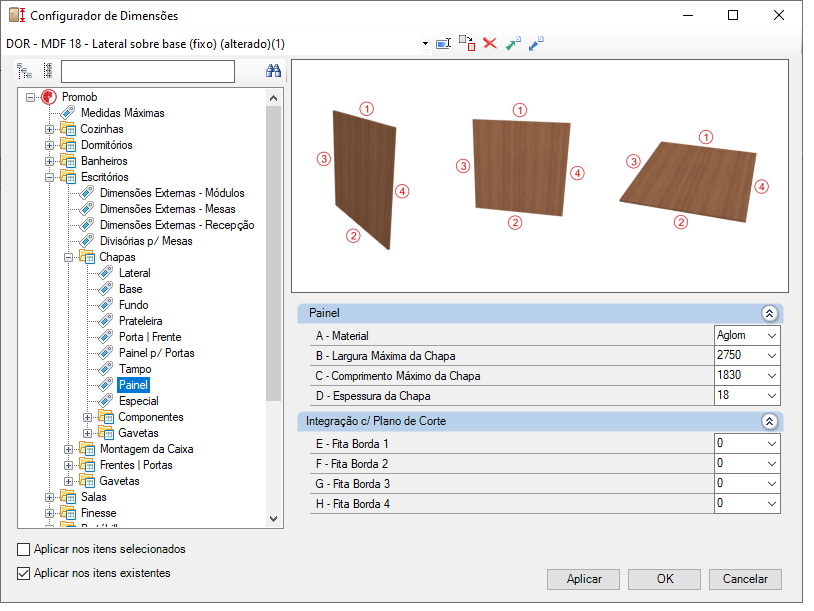The height and width of the screenshot is (611, 814).
Task: Click the Tampo item tag icon
Action: pyautogui.click(x=106, y=369)
